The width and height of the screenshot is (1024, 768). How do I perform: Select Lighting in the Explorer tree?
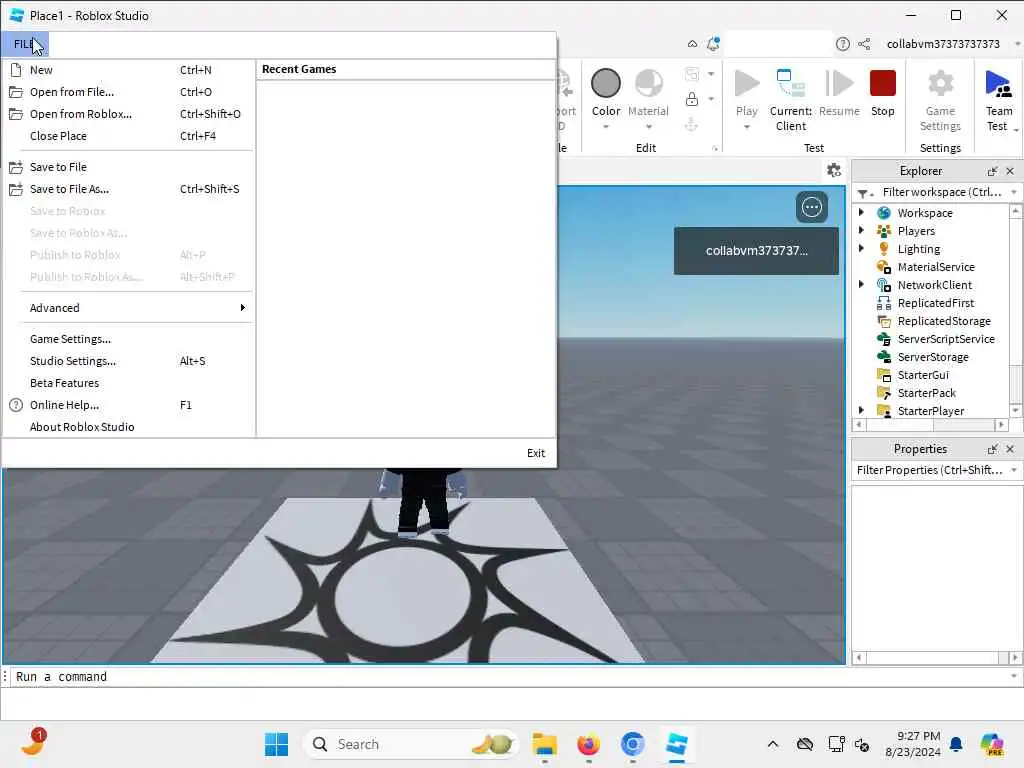pyautogui.click(x=919, y=249)
